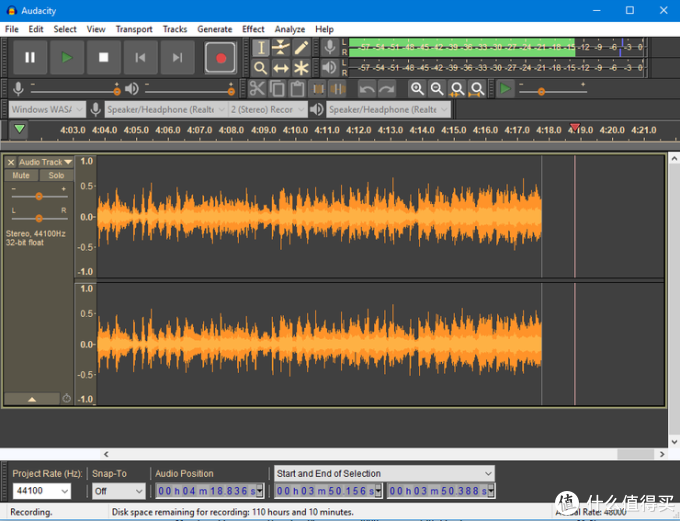Click the red Record button

tap(221, 57)
